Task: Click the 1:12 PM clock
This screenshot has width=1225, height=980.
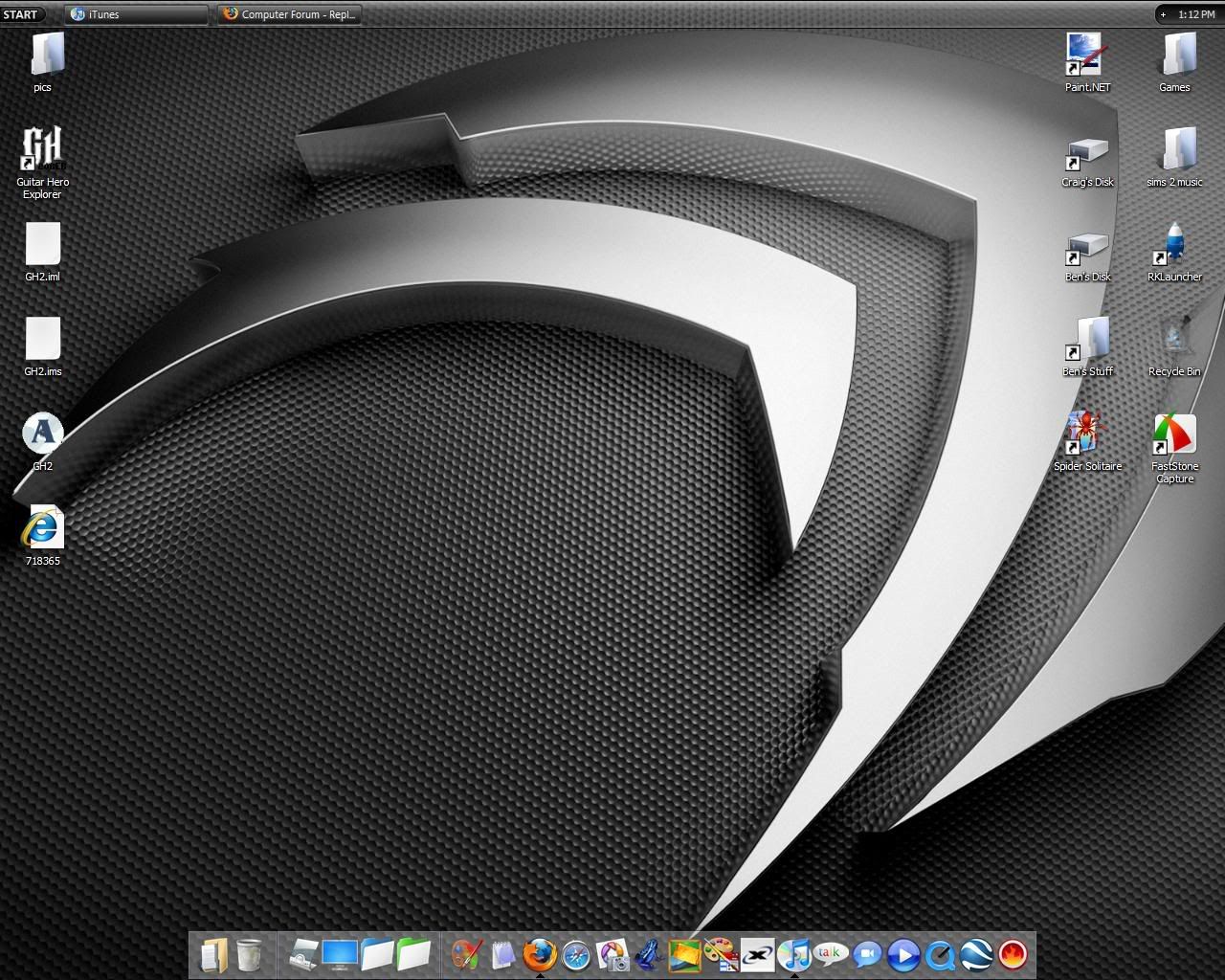Action: 1196,14
